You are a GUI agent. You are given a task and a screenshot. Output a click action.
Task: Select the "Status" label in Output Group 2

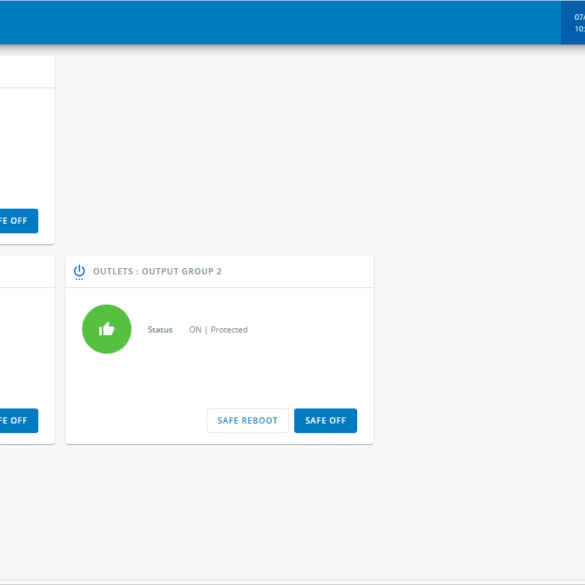(160, 330)
